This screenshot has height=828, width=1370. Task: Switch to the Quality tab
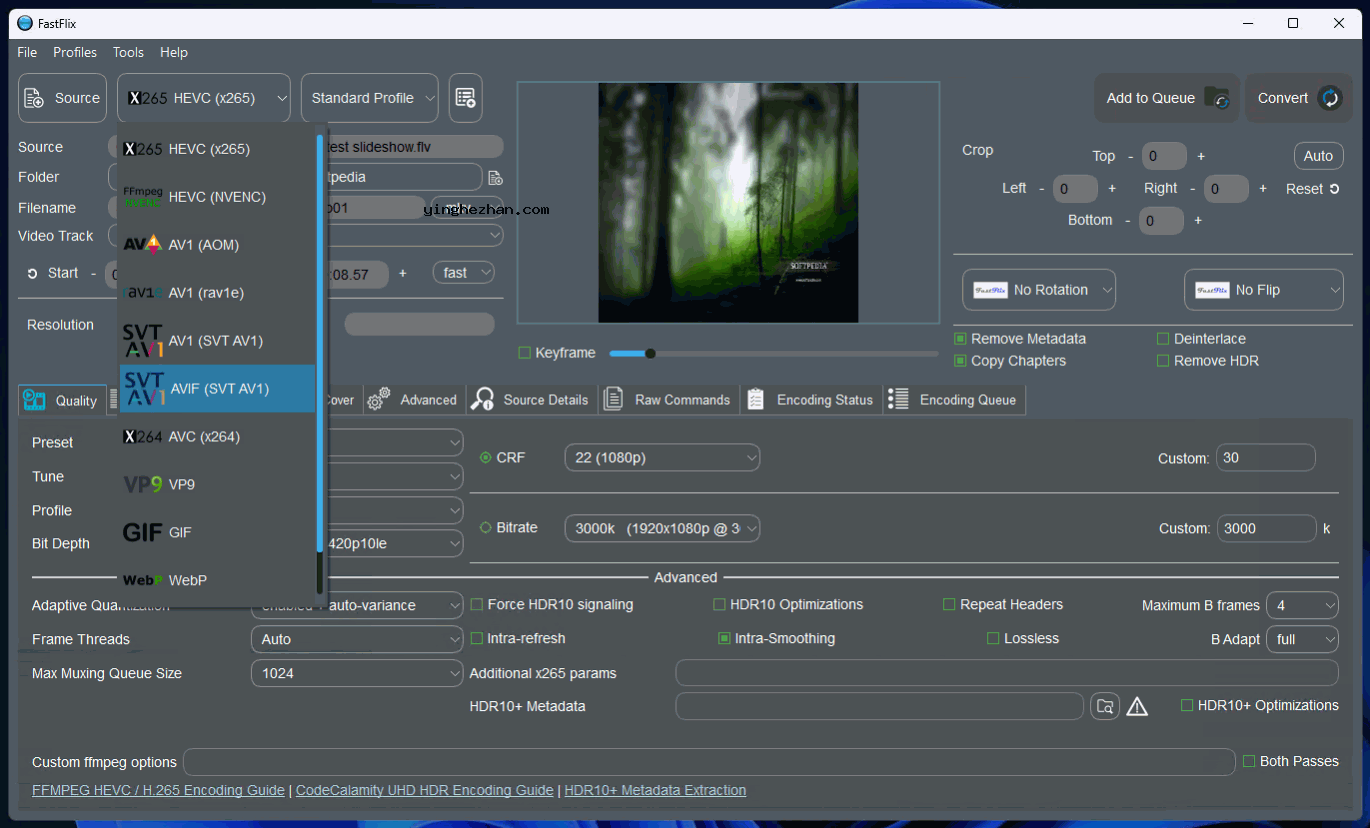click(x=62, y=400)
